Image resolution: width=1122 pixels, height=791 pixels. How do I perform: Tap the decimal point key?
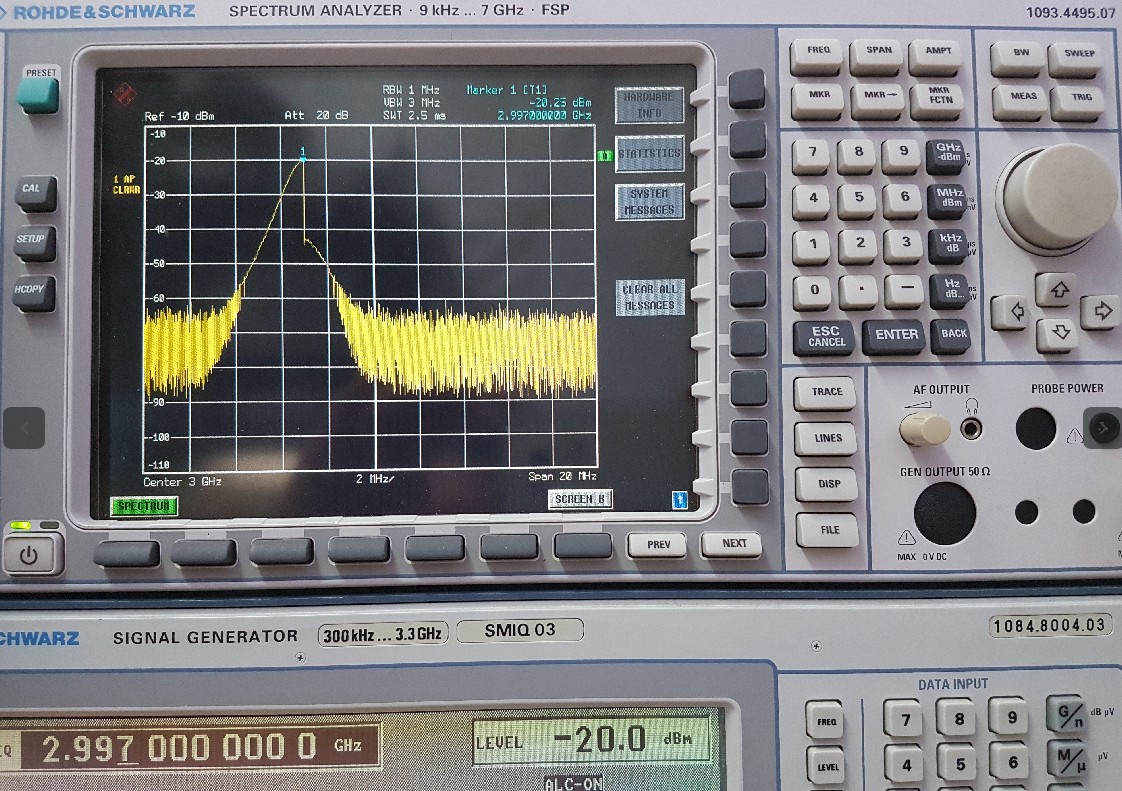859,293
